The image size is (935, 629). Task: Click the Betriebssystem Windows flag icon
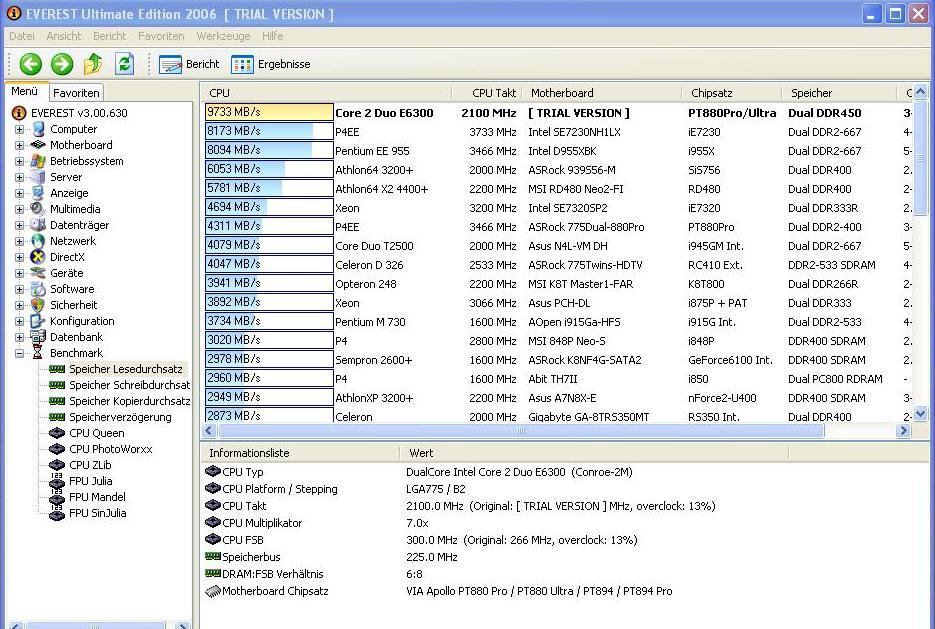[38, 161]
